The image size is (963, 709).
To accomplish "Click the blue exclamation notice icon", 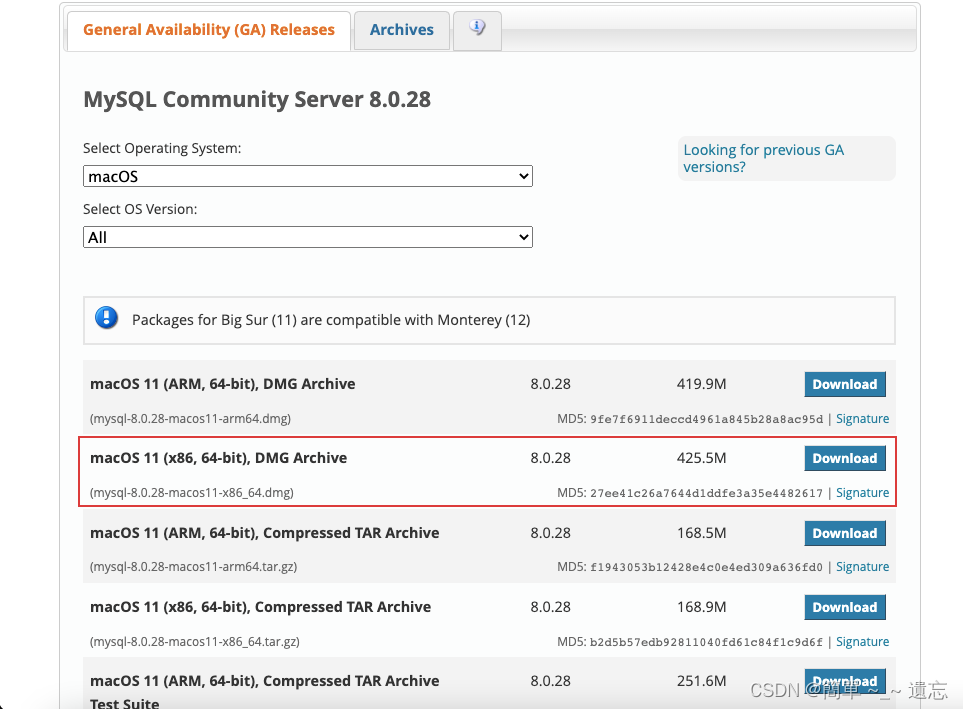I will [106, 318].
